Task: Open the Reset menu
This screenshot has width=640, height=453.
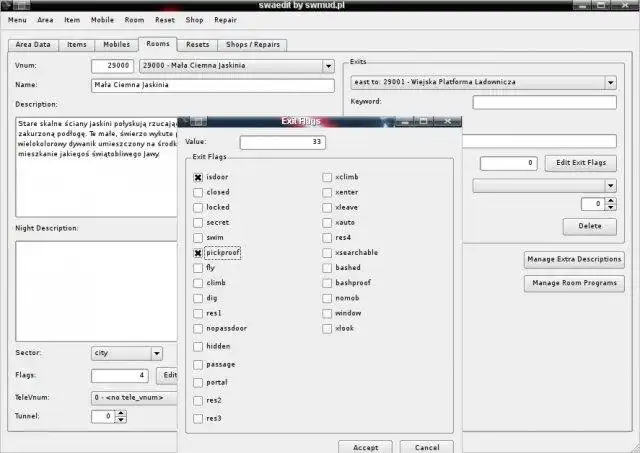Action: tap(165, 20)
